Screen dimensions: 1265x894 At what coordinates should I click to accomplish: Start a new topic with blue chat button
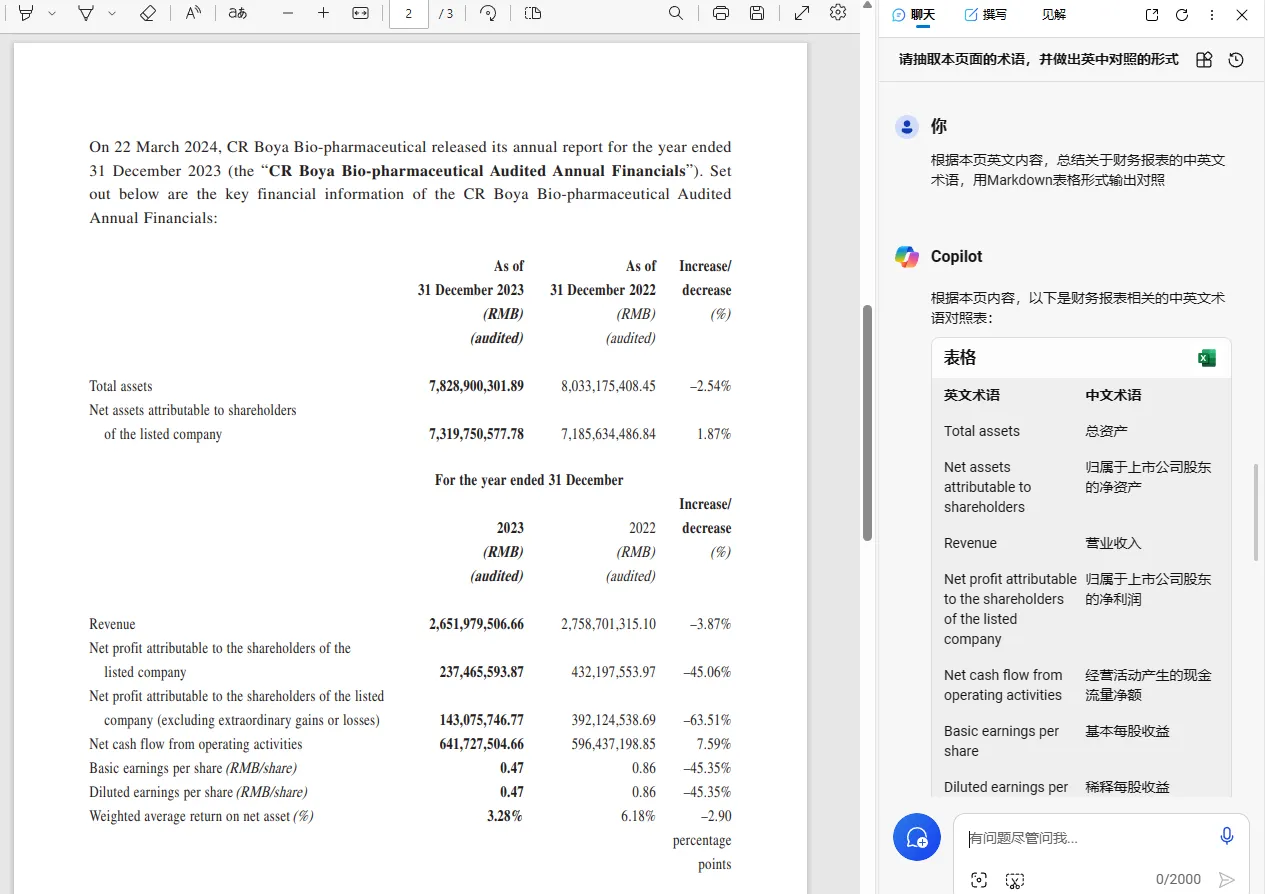click(x=917, y=838)
